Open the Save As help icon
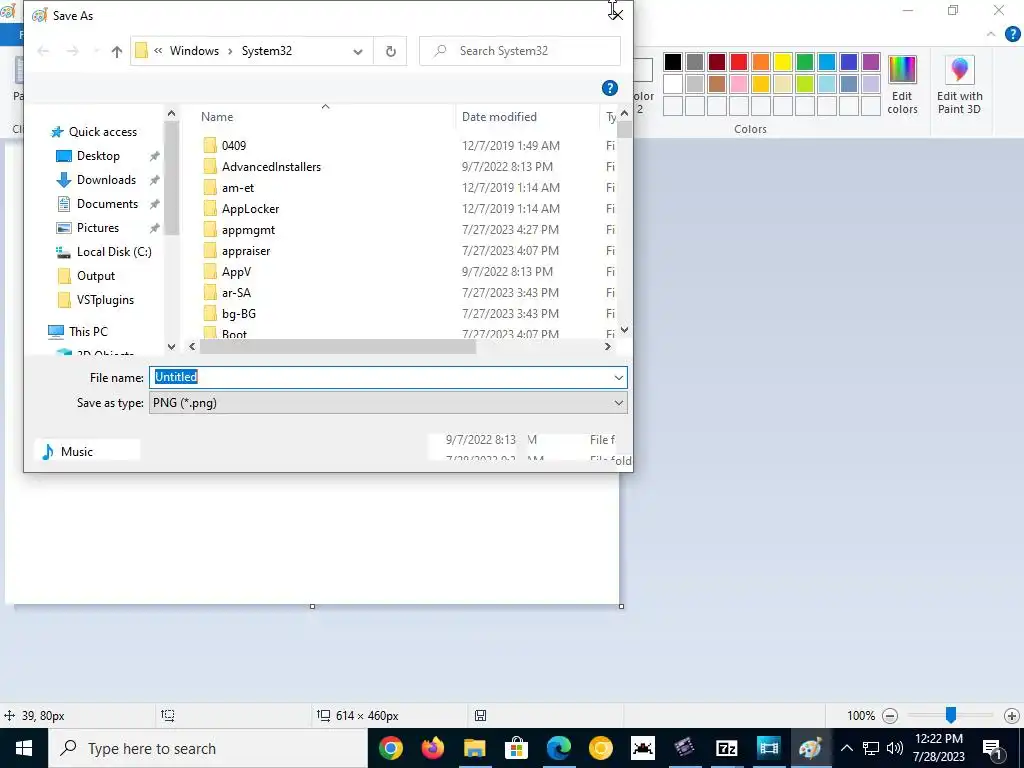Image resolution: width=1024 pixels, height=768 pixels. (x=609, y=88)
